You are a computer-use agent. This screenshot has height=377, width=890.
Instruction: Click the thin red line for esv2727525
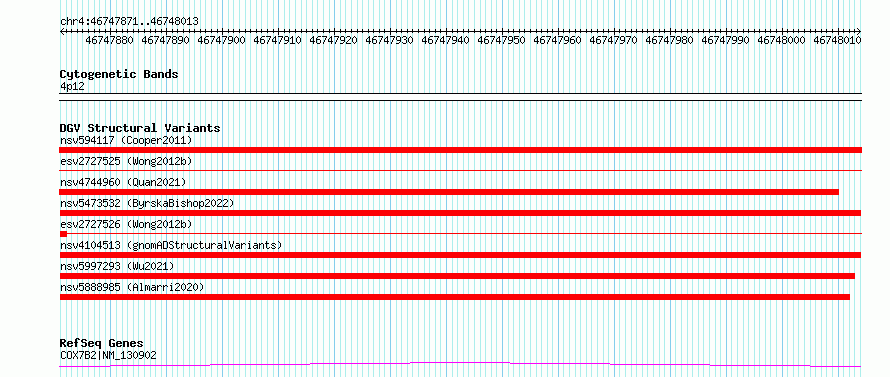click(460, 170)
